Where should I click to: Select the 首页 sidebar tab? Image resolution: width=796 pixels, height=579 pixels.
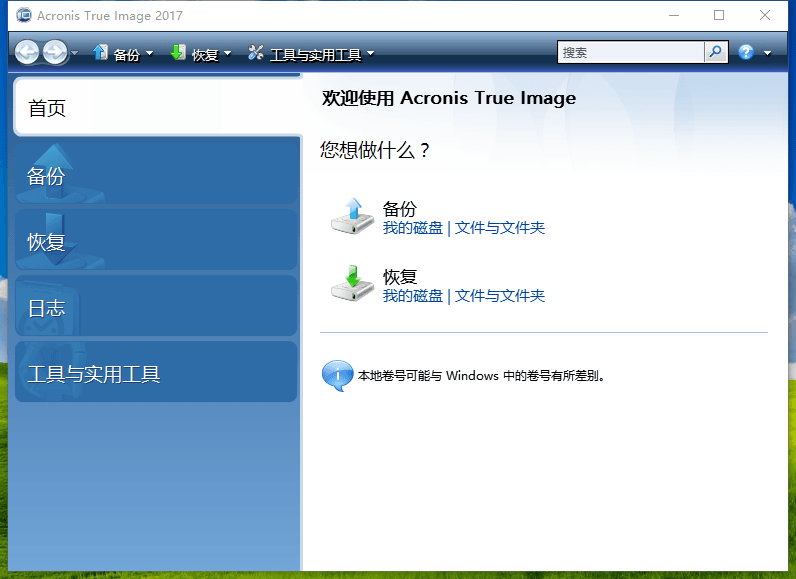pos(157,107)
